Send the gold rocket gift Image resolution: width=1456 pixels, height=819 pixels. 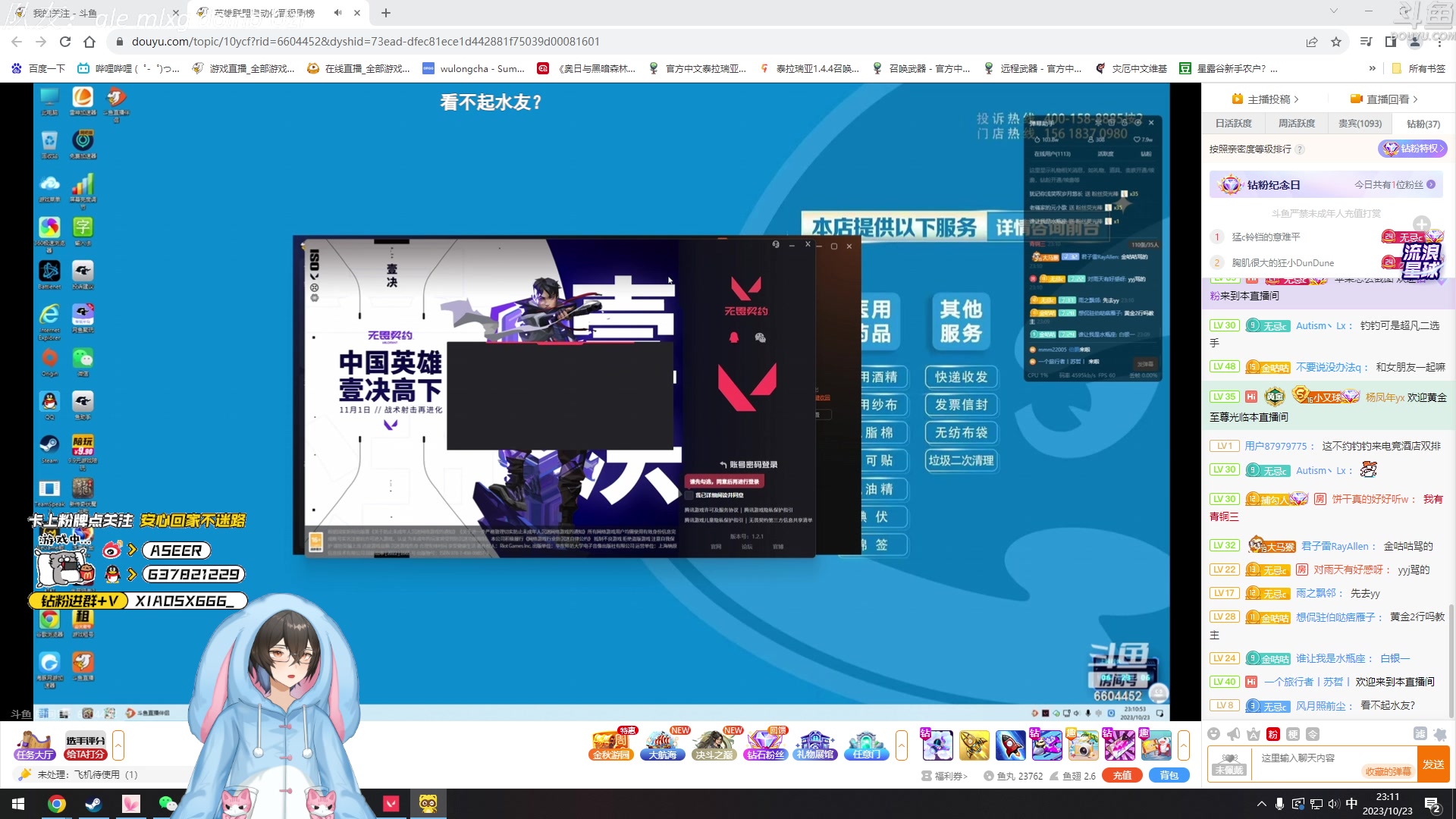coord(974,745)
